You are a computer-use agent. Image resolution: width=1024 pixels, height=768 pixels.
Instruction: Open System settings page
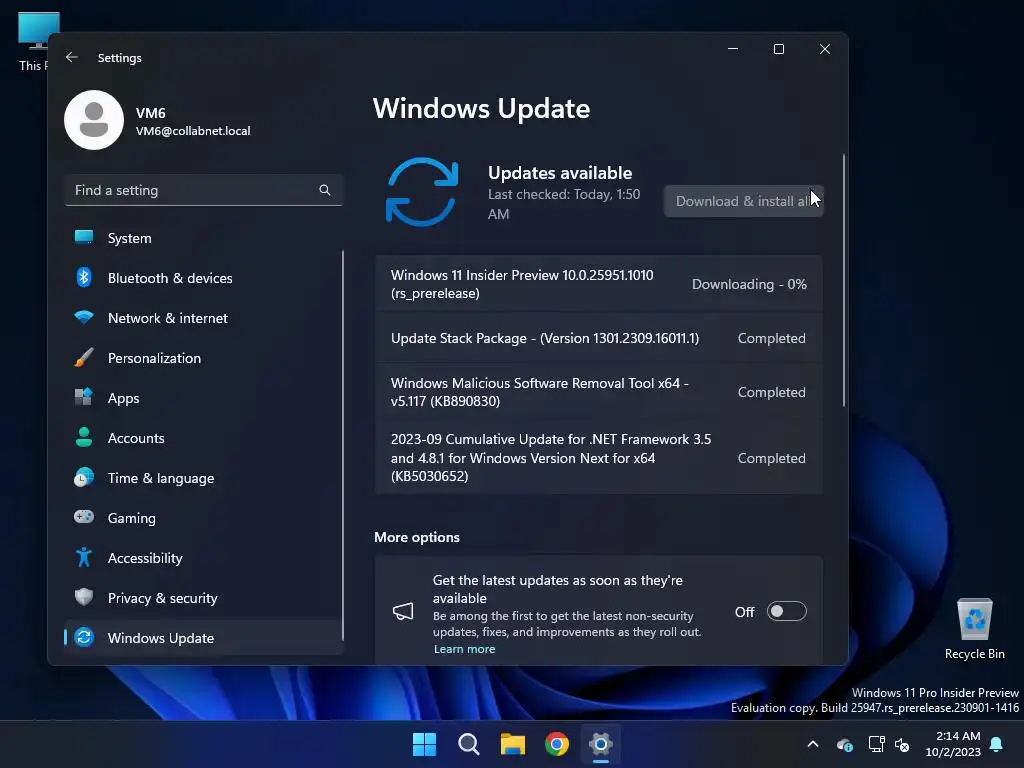coord(203,238)
